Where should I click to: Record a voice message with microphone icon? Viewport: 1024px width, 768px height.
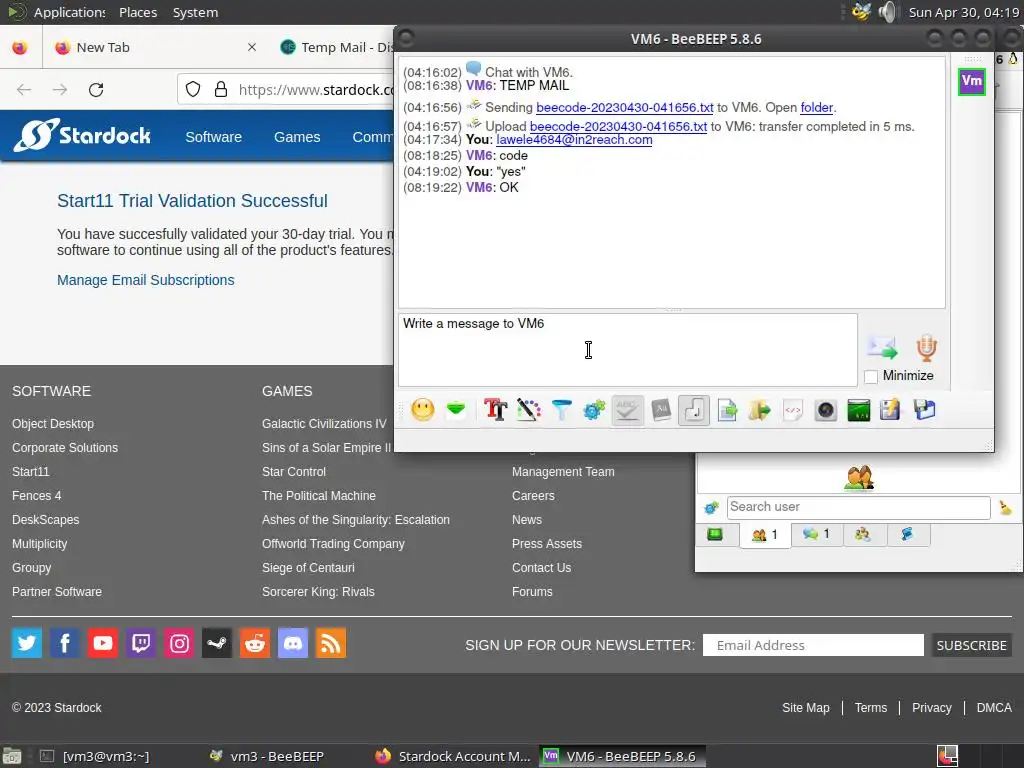tap(926, 348)
